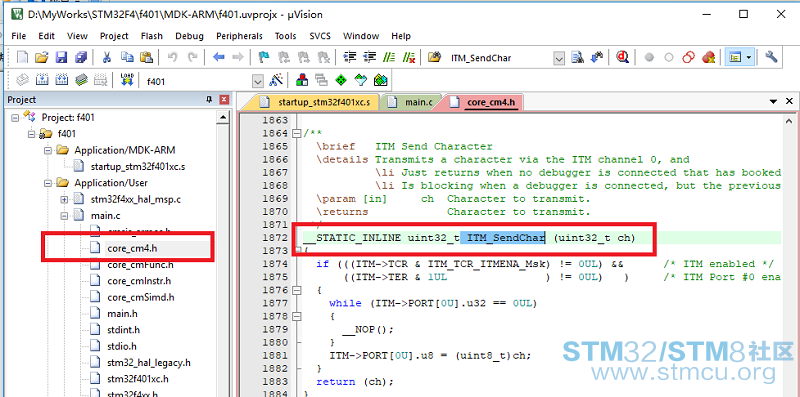Image resolution: width=800 pixels, height=397 pixels.
Task: Start incremental find icon with blue arrow
Action: click(x=597, y=57)
